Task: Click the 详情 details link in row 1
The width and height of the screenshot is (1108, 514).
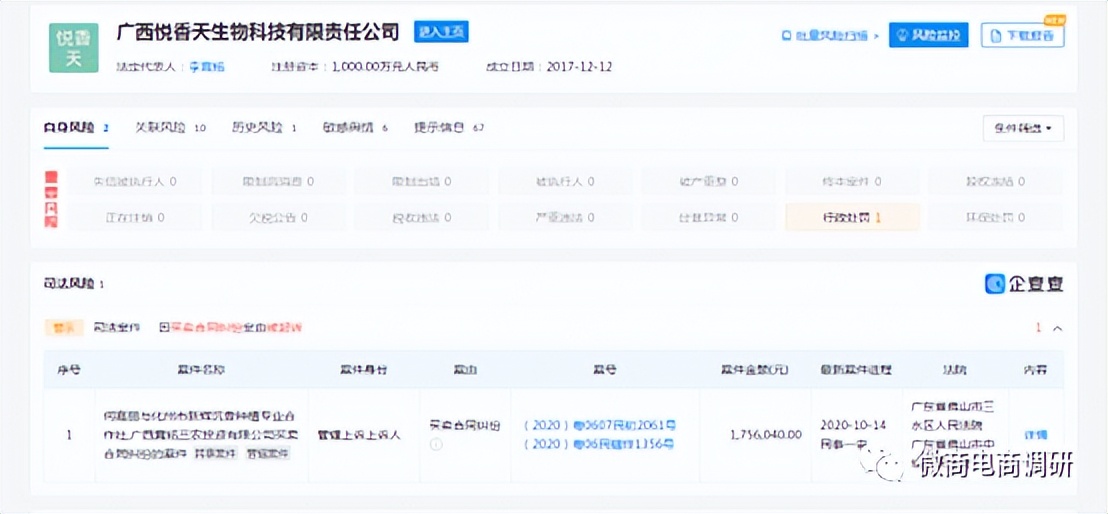Action: pyautogui.click(x=1036, y=435)
